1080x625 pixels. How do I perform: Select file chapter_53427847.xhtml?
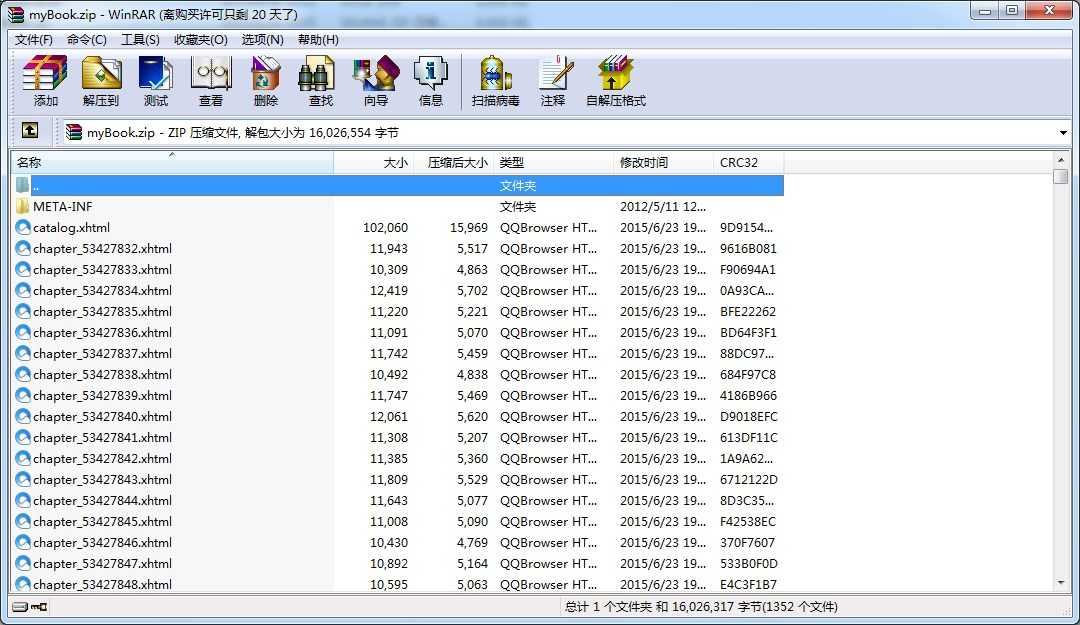103,564
